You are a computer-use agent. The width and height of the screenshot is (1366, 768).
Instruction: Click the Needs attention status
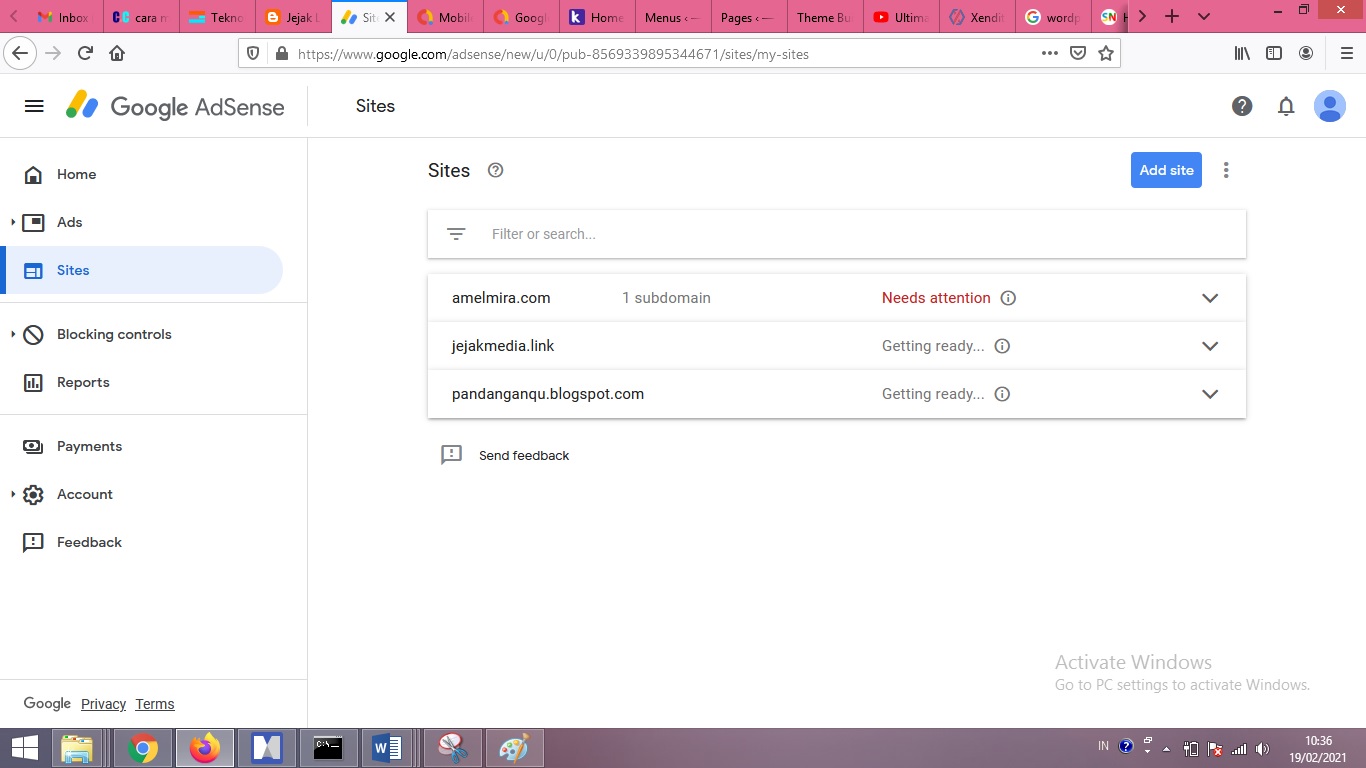(x=936, y=298)
